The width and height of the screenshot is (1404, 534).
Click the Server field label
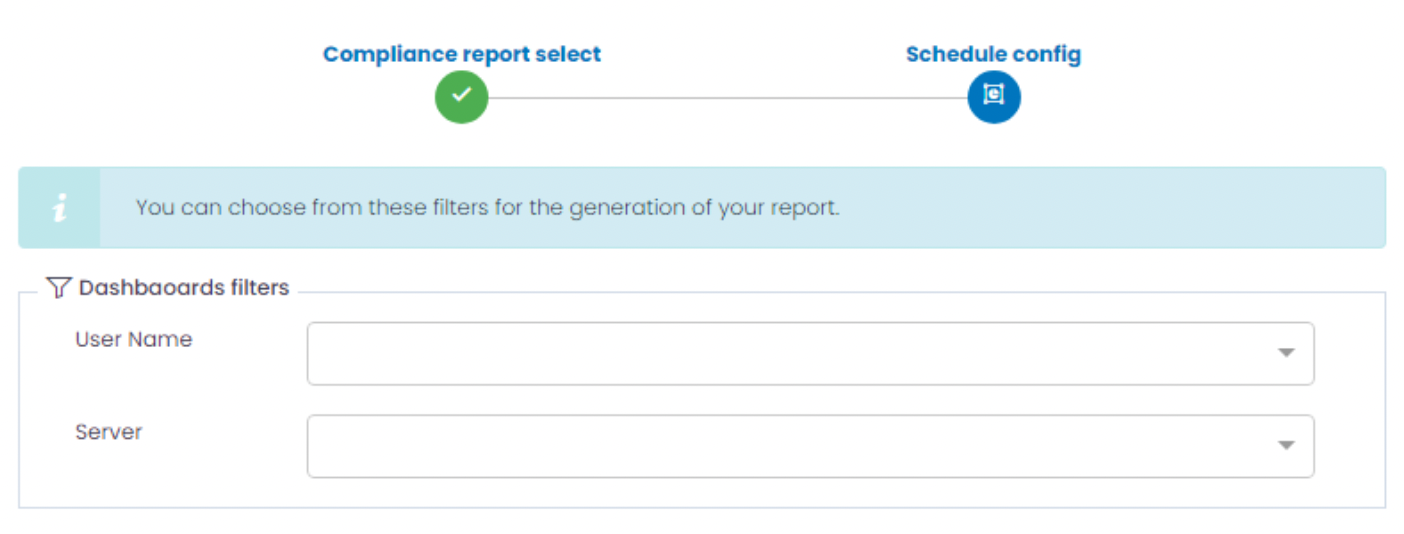point(108,432)
